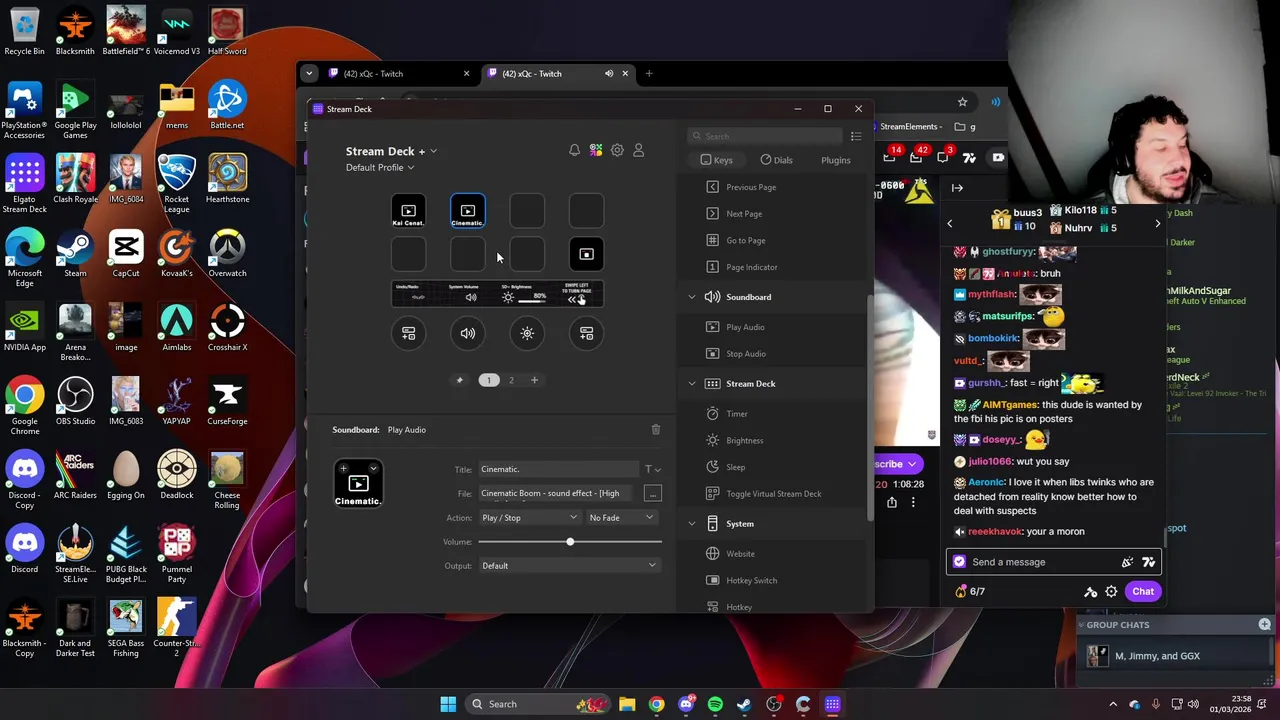The image size is (1280, 720).
Task: Open the Output Default dropdown
Action: (x=569, y=566)
